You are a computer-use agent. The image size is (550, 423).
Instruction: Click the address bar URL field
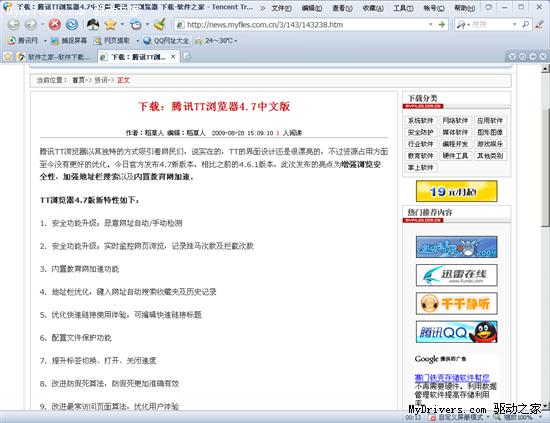[305, 25]
